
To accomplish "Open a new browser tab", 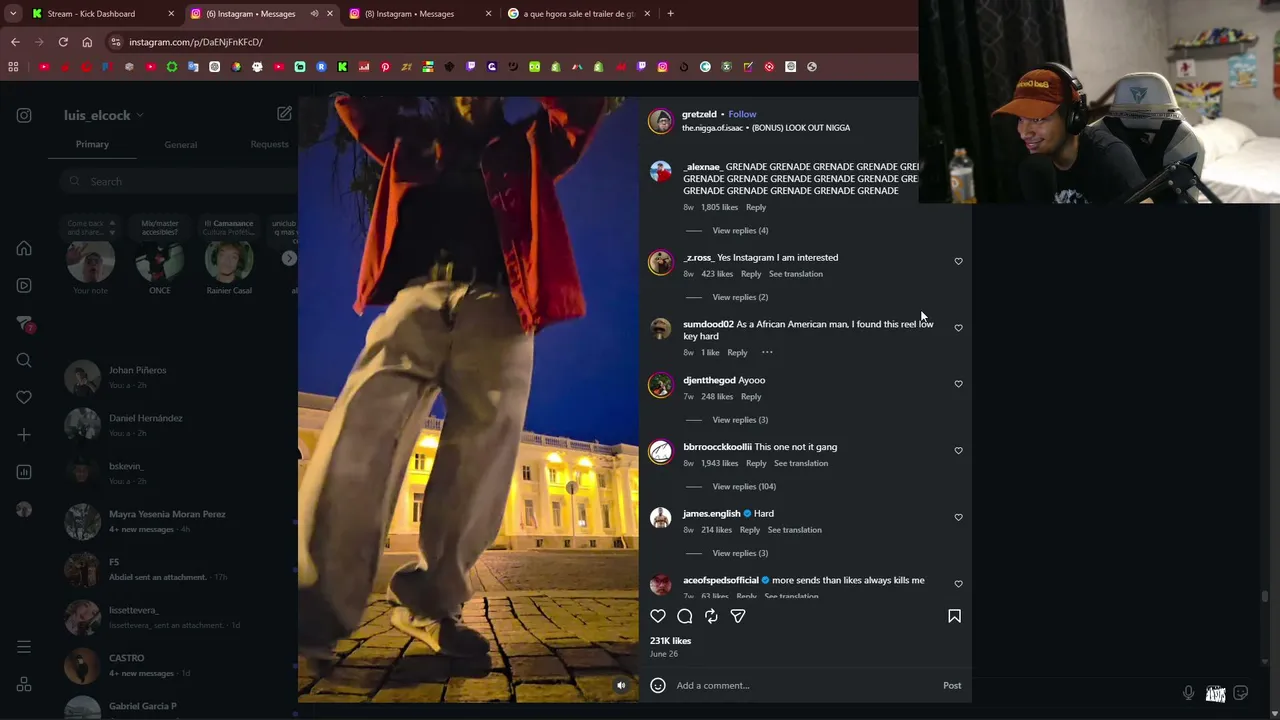I will click(670, 14).
